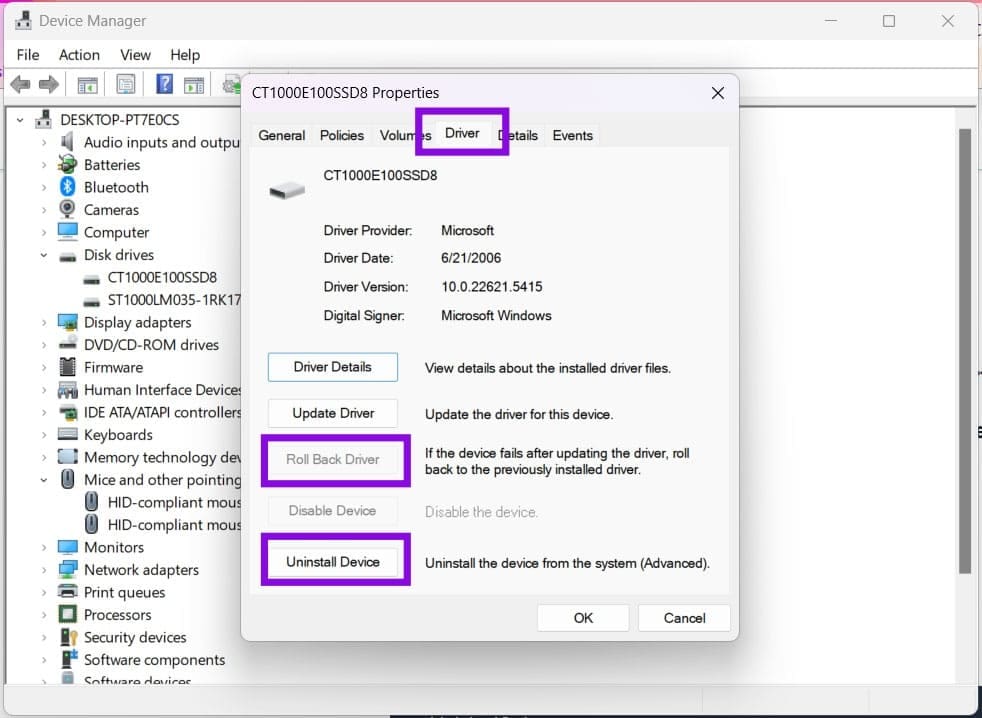This screenshot has height=718, width=982.
Task: Select the Driver tab
Action: pos(462,133)
